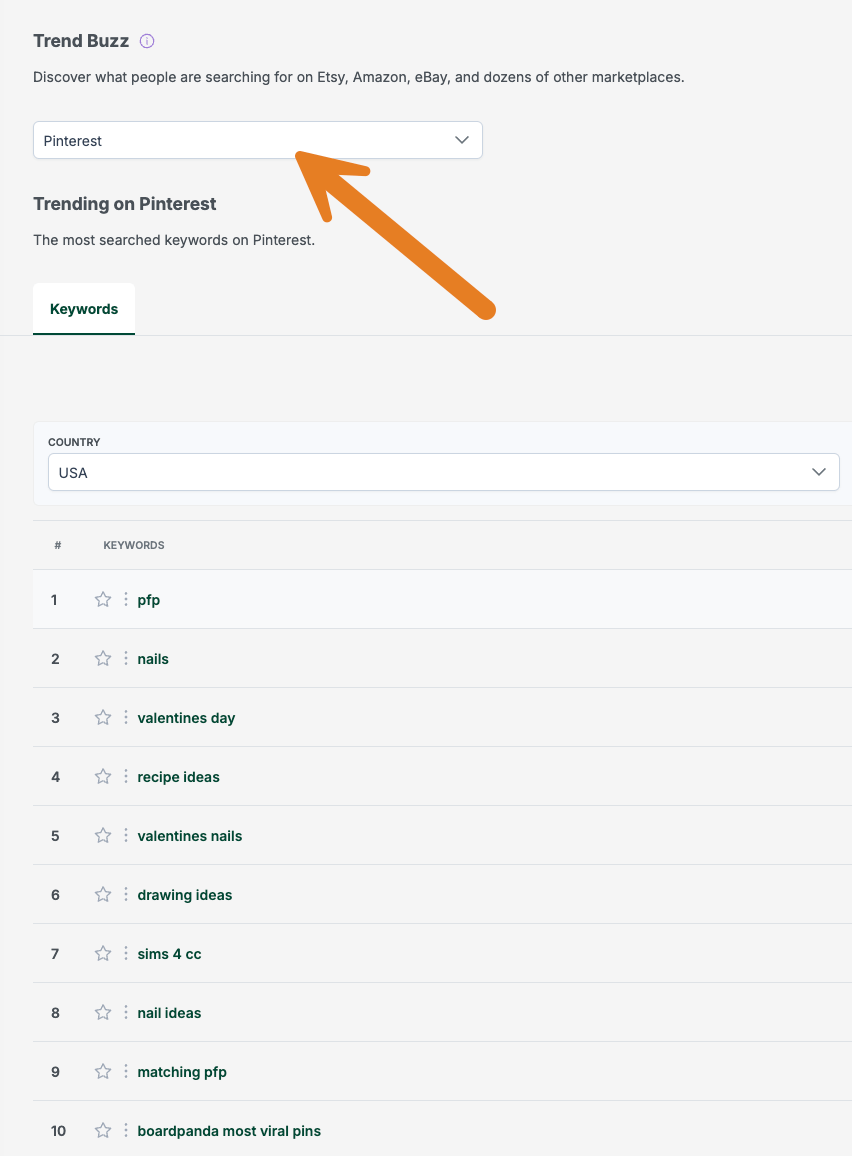Open the three-dot menu for drawing ideas
852x1156 pixels.
[x=125, y=894]
